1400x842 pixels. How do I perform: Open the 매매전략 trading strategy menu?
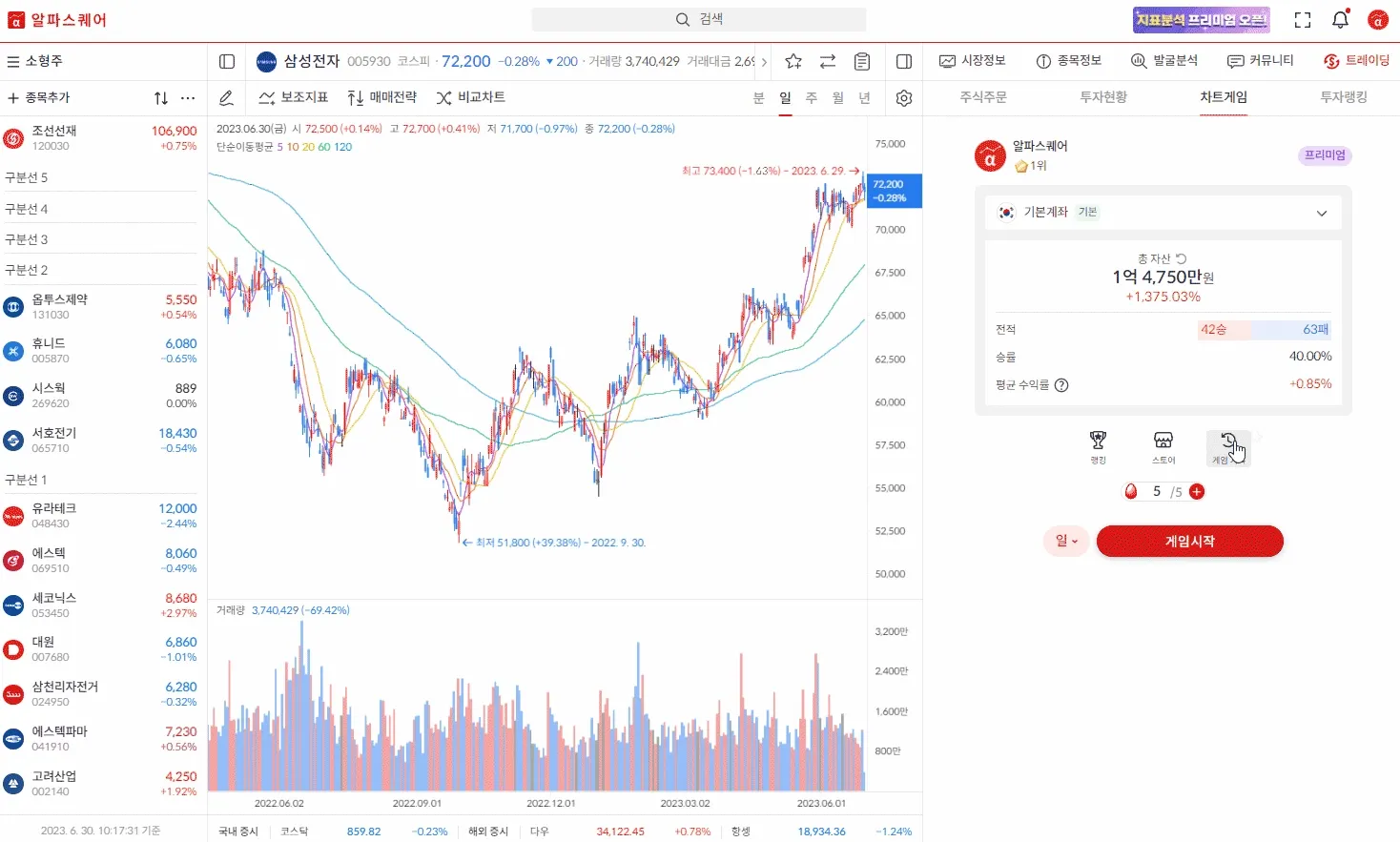click(381, 97)
